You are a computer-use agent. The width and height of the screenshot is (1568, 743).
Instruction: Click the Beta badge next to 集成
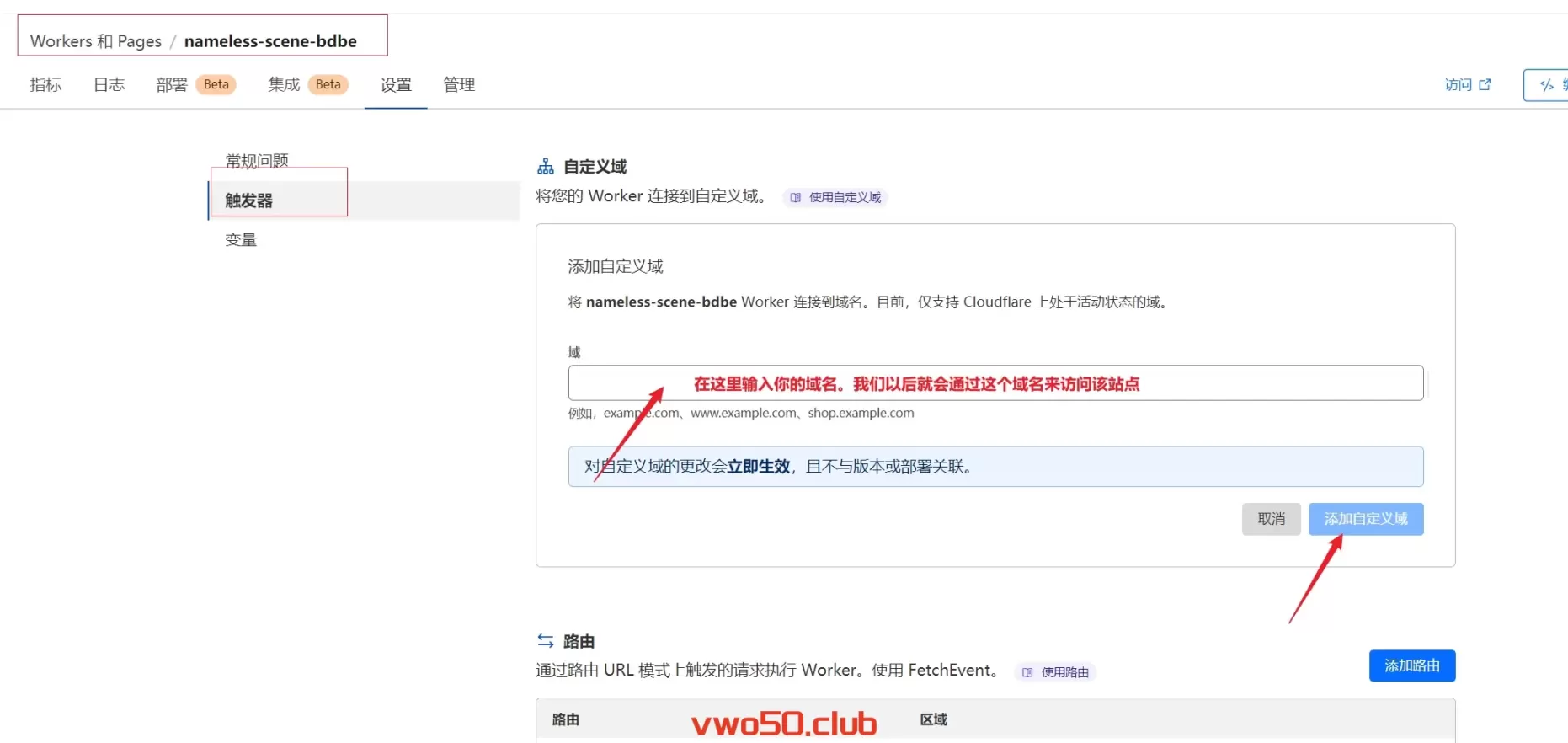[x=328, y=84]
